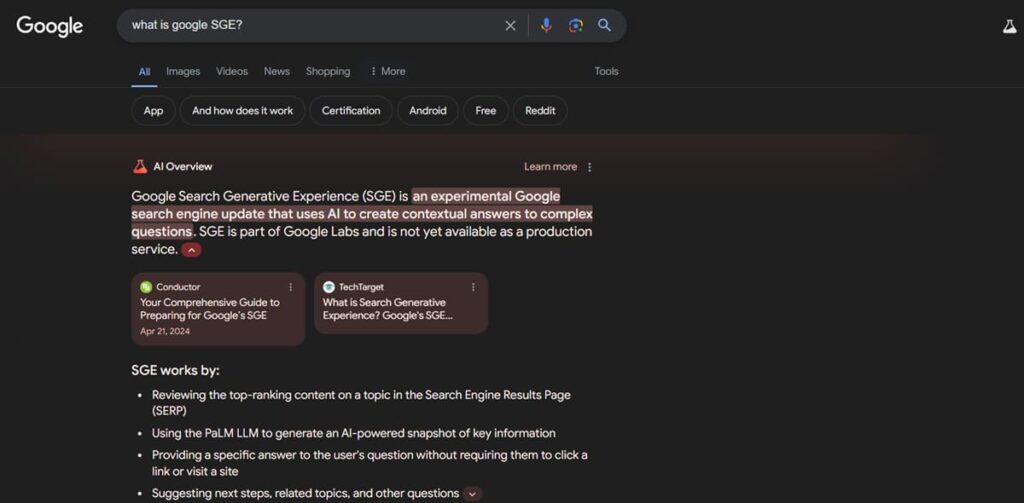
Task: Select the News tab
Action: coord(277,71)
